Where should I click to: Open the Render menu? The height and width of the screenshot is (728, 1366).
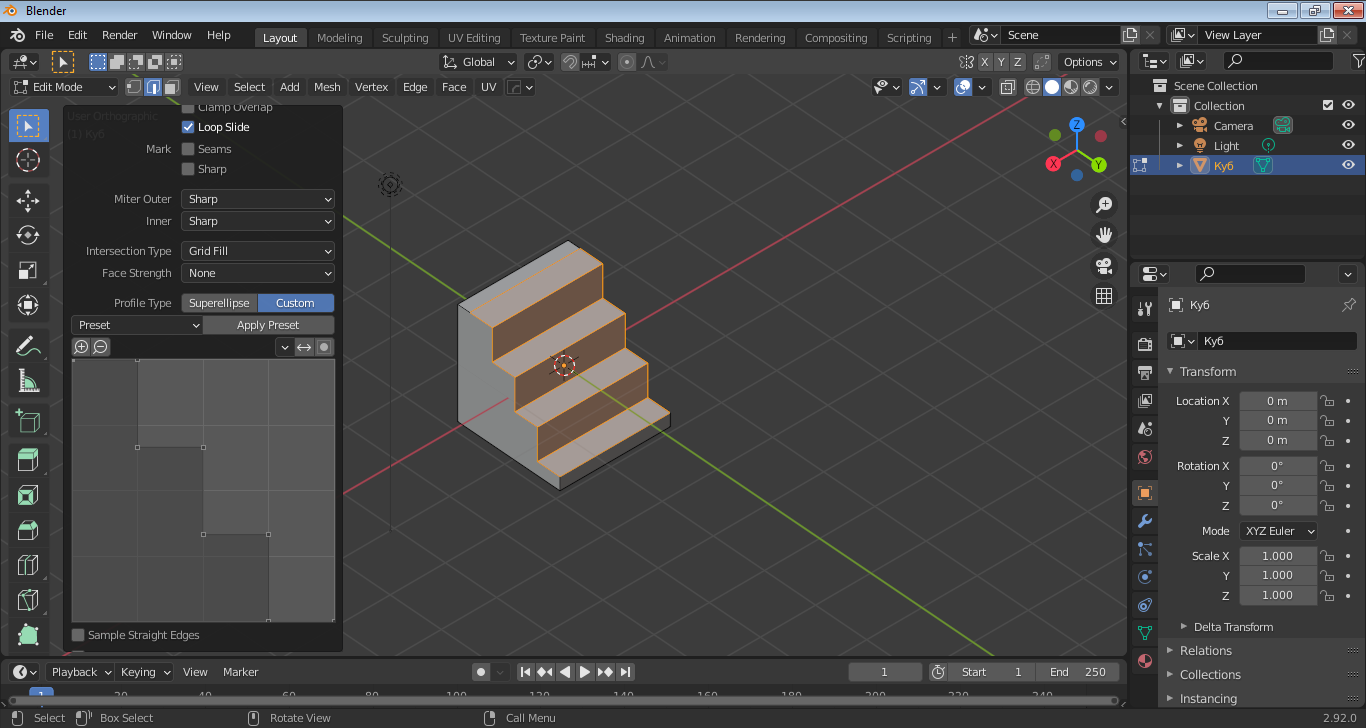click(119, 35)
